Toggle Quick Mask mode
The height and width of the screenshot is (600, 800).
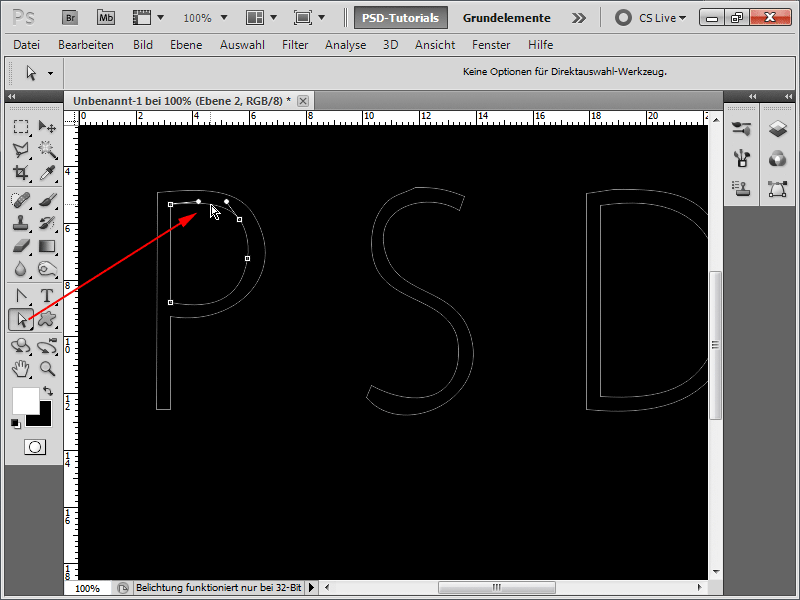pos(35,447)
